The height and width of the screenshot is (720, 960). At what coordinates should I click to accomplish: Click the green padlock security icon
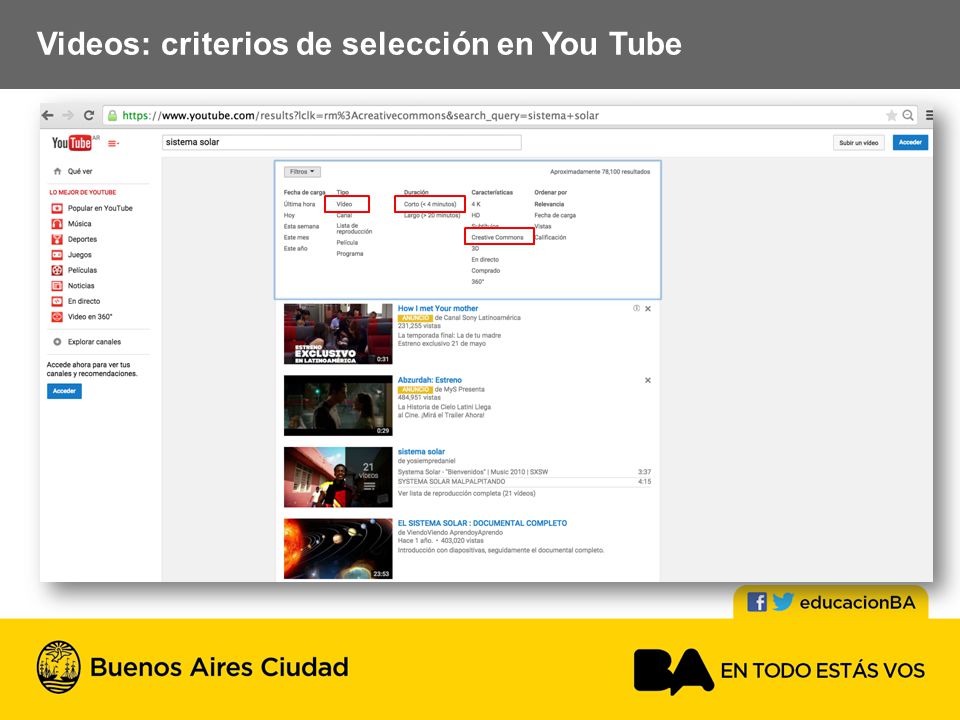coord(112,115)
